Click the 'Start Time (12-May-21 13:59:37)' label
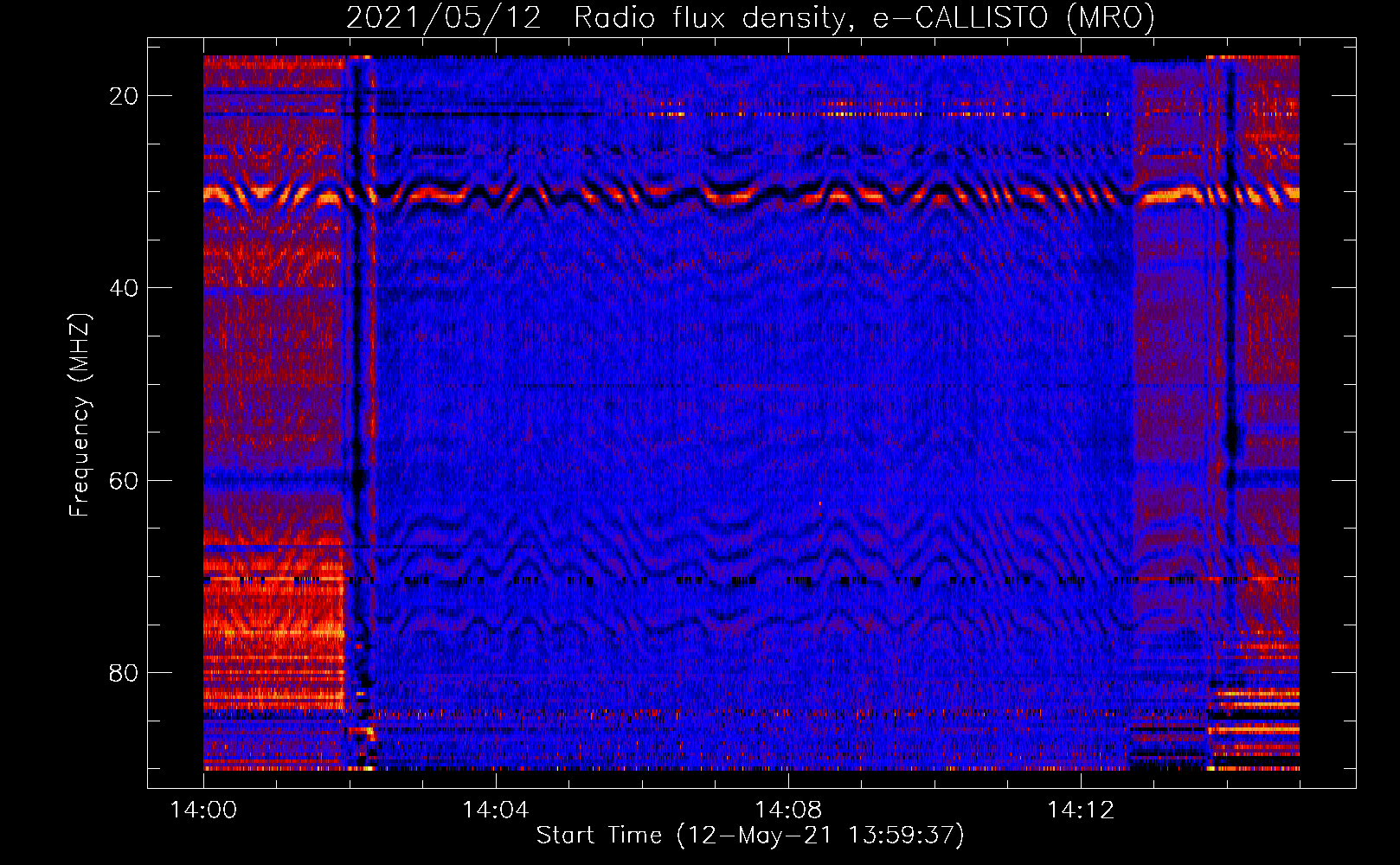This screenshot has width=1400, height=865. [x=749, y=836]
